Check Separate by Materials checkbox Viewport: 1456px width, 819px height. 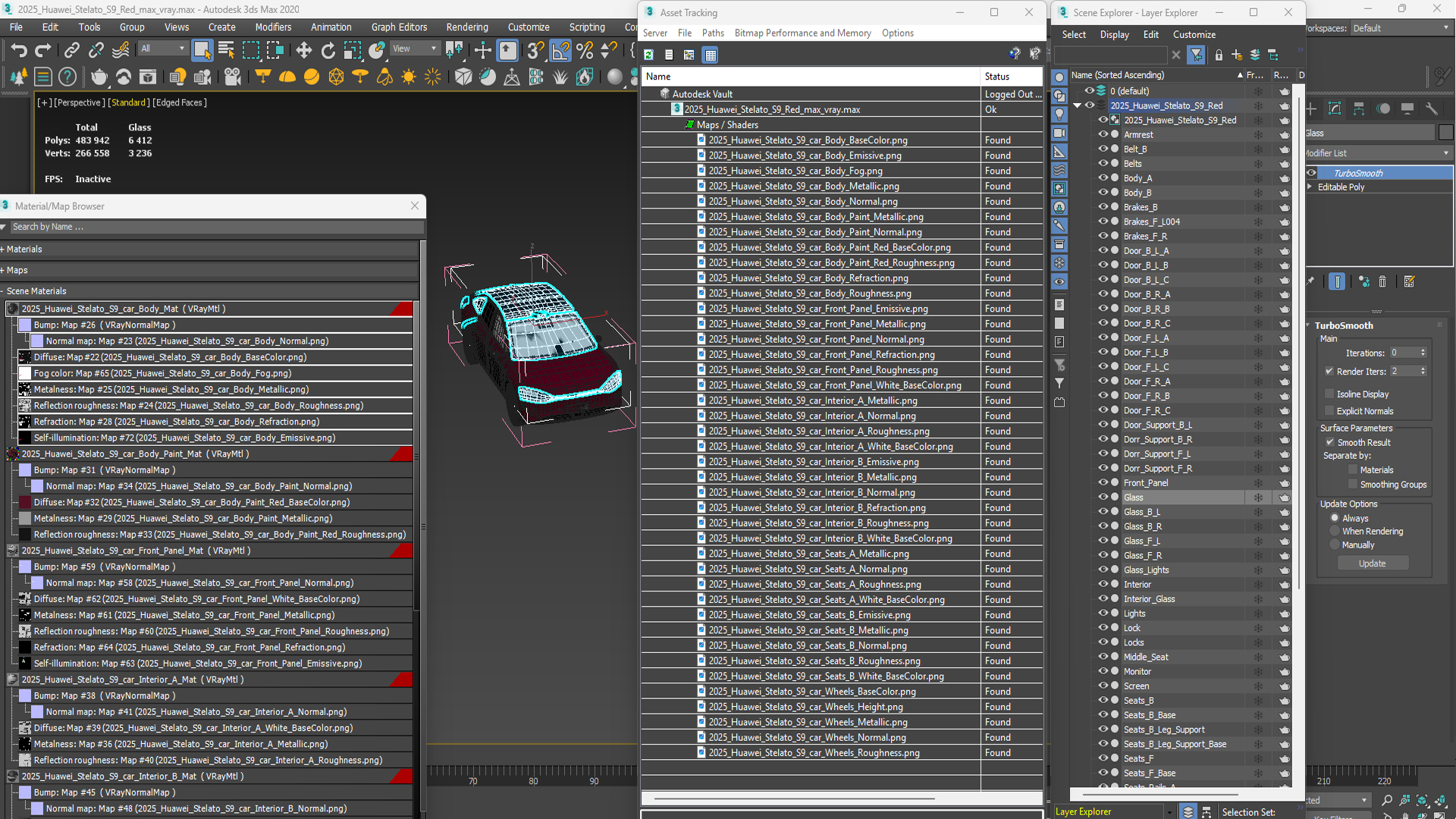[x=1352, y=470]
